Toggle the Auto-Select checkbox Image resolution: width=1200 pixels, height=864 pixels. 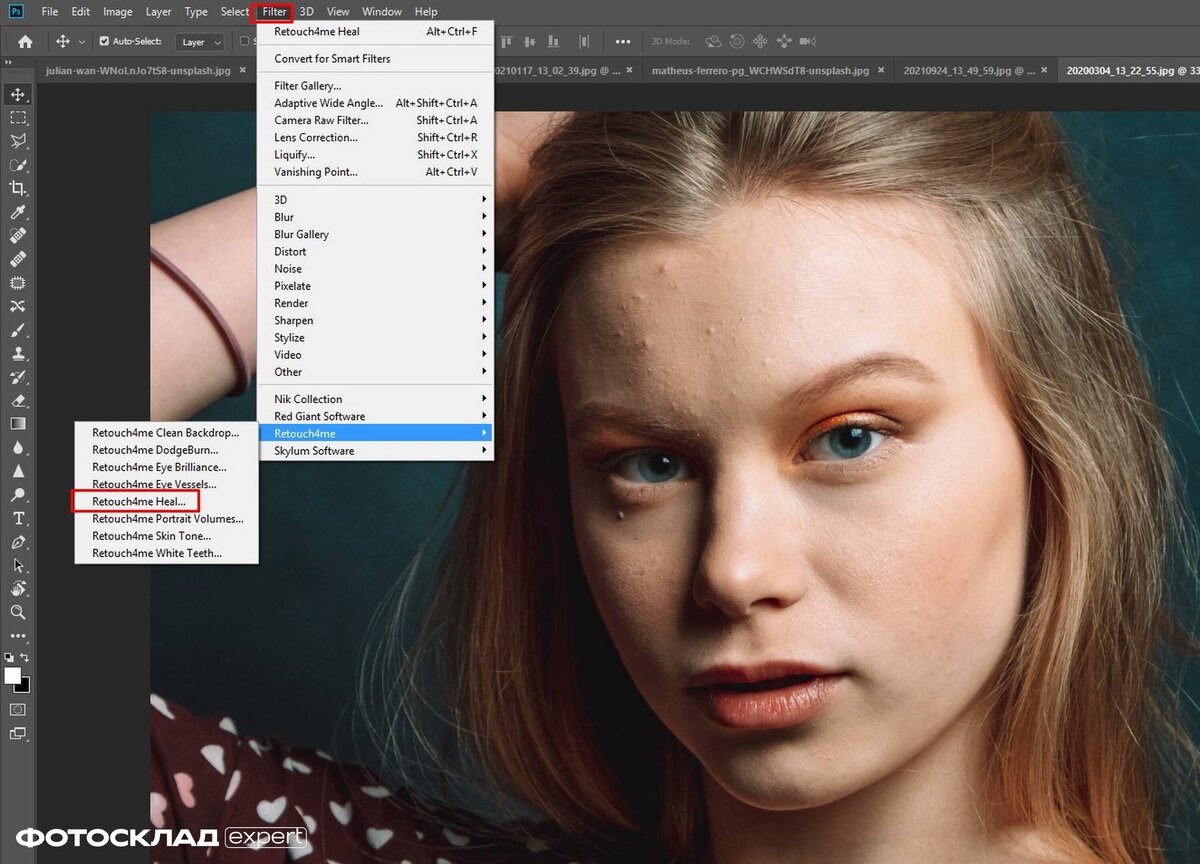pyautogui.click(x=104, y=41)
